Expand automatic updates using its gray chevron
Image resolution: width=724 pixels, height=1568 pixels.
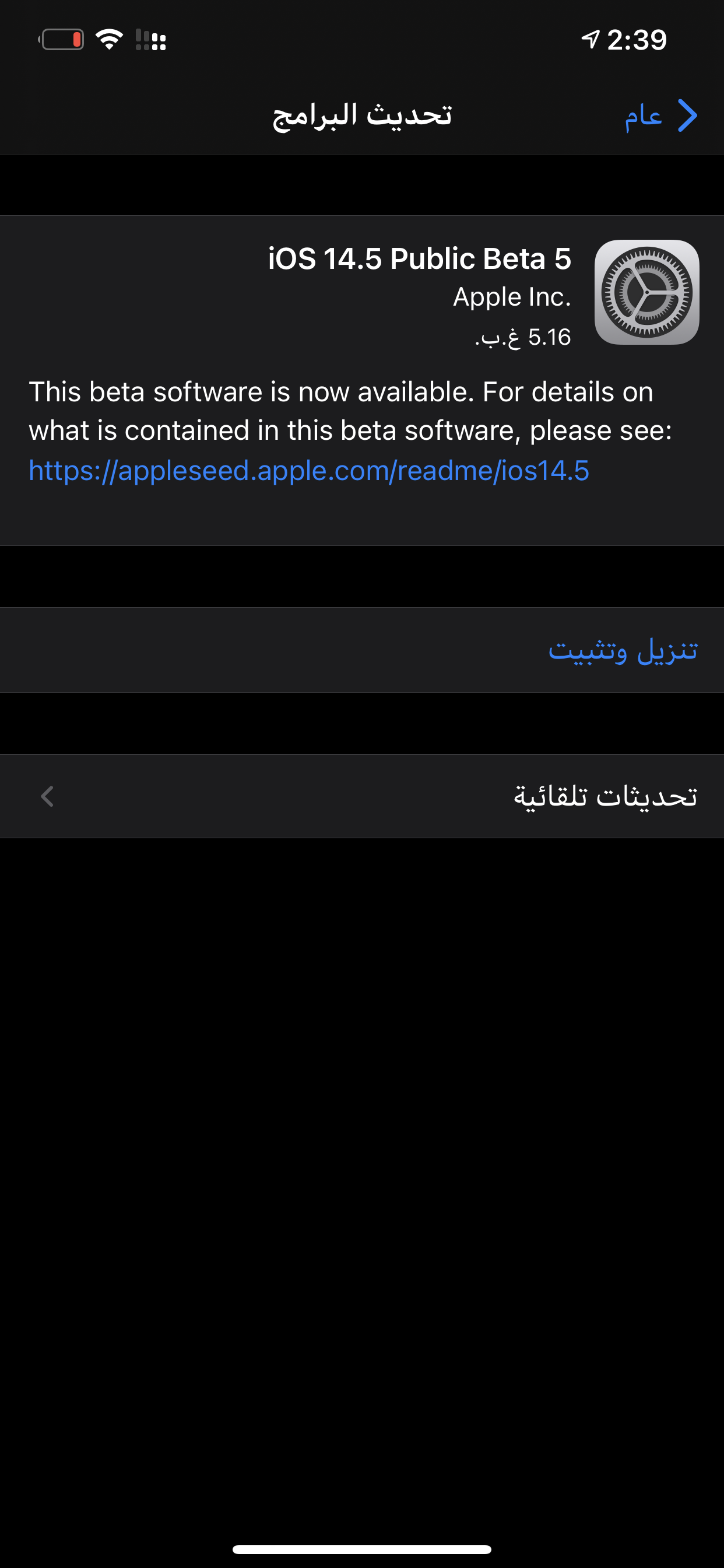click(47, 796)
